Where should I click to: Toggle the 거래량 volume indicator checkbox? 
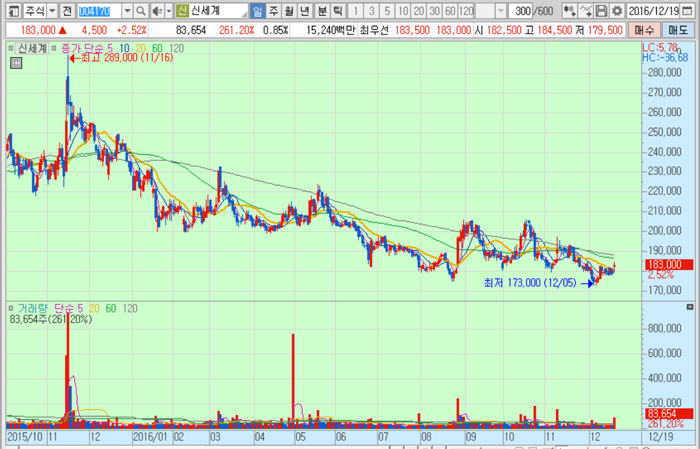(11, 308)
